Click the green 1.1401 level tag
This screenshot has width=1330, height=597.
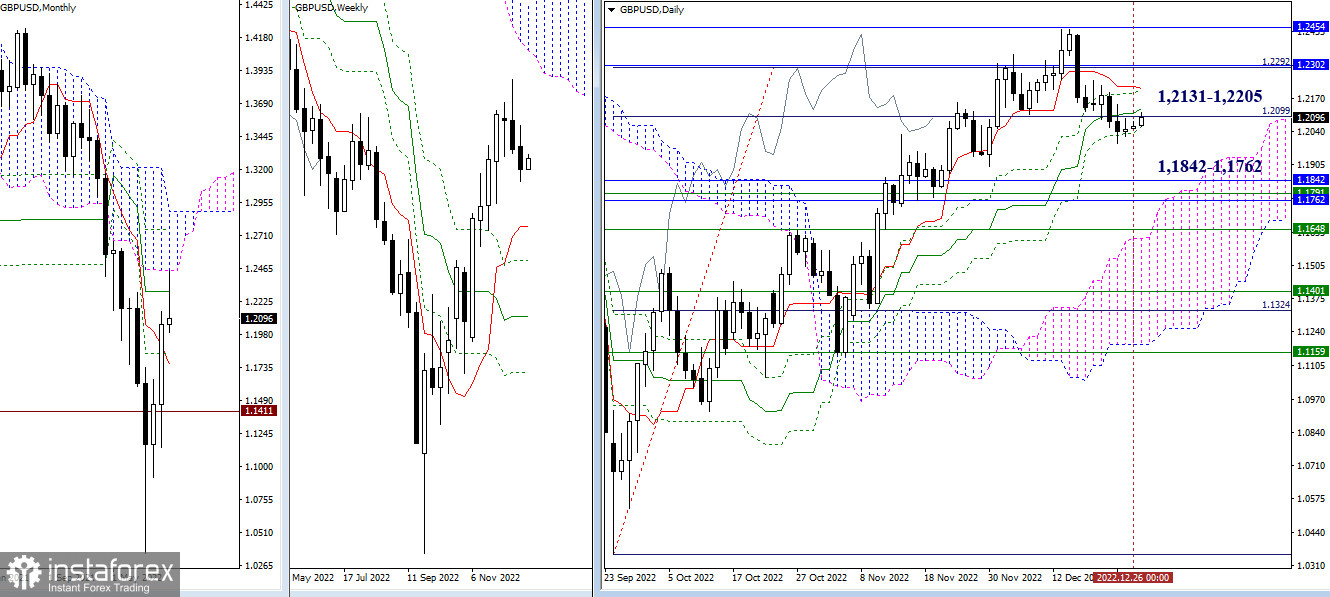click(1310, 291)
